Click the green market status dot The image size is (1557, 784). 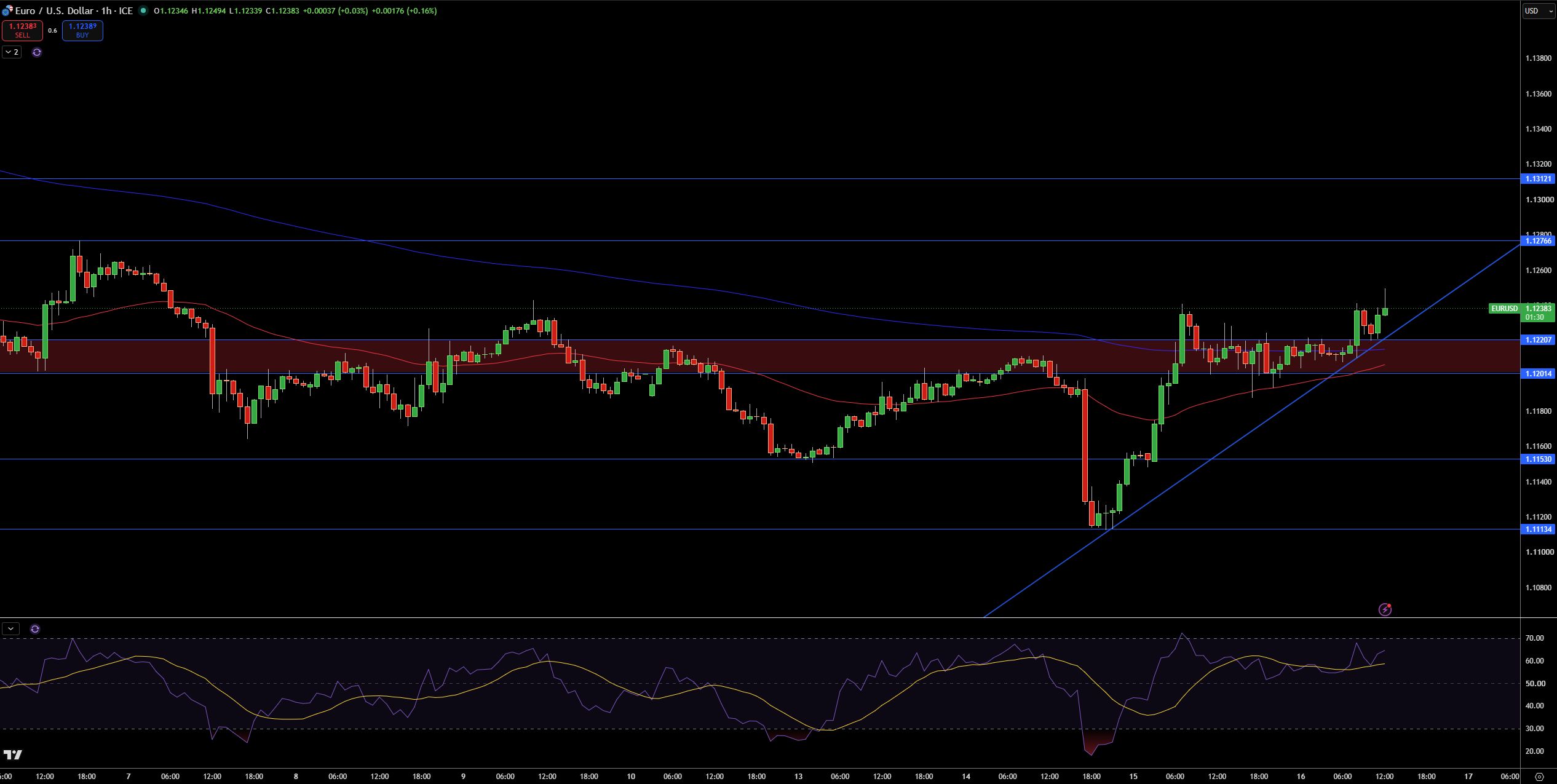pyautogui.click(x=143, y=10)
